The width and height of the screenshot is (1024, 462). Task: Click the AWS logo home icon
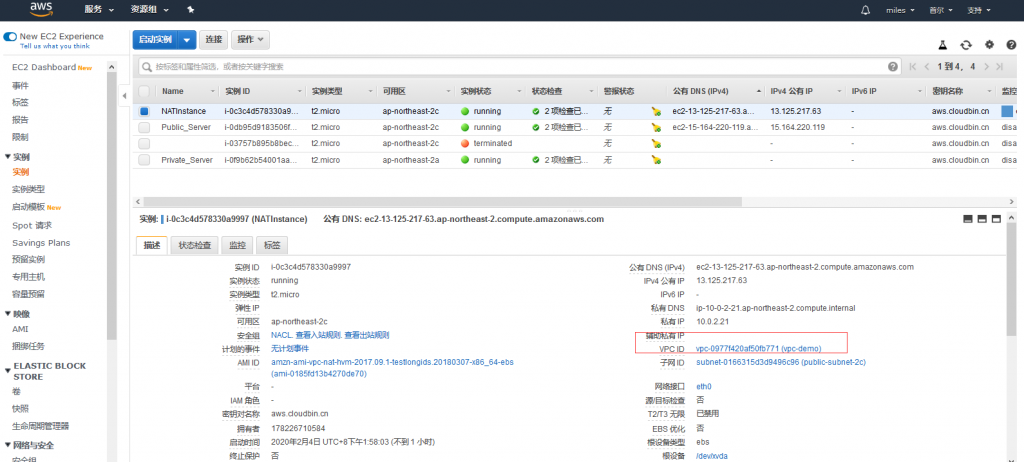40,9
